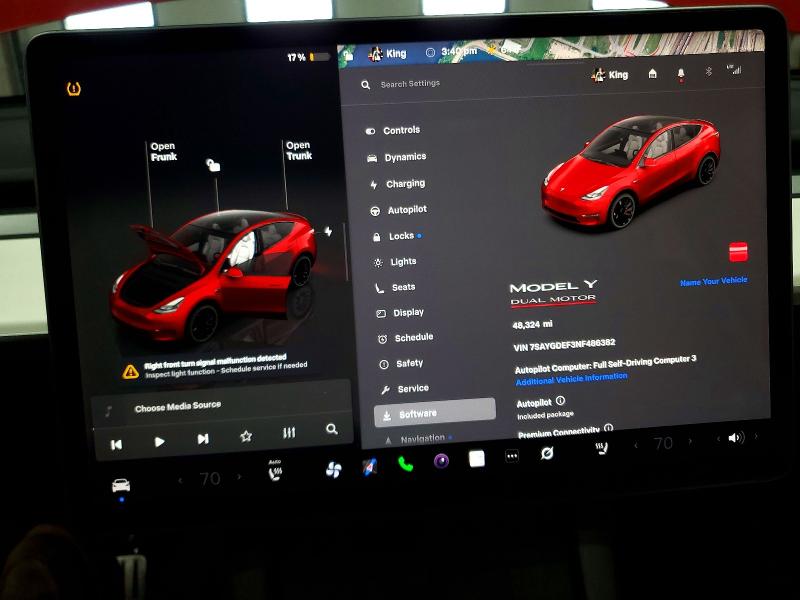This screenshot has height=600, width=800.
Task: Increase driver temperature with right arrow
Action: click(x=239, y=477)
